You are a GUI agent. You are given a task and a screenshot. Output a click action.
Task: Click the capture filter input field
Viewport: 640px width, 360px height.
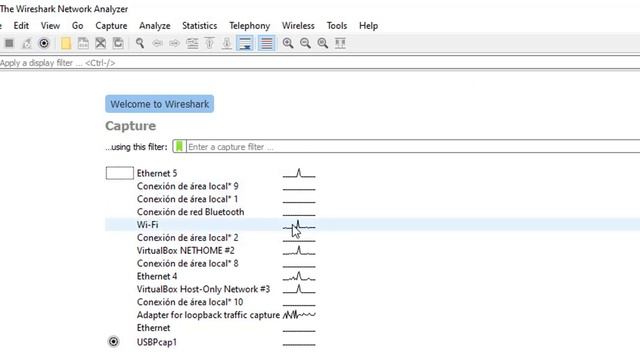click(x=413, y=147)
